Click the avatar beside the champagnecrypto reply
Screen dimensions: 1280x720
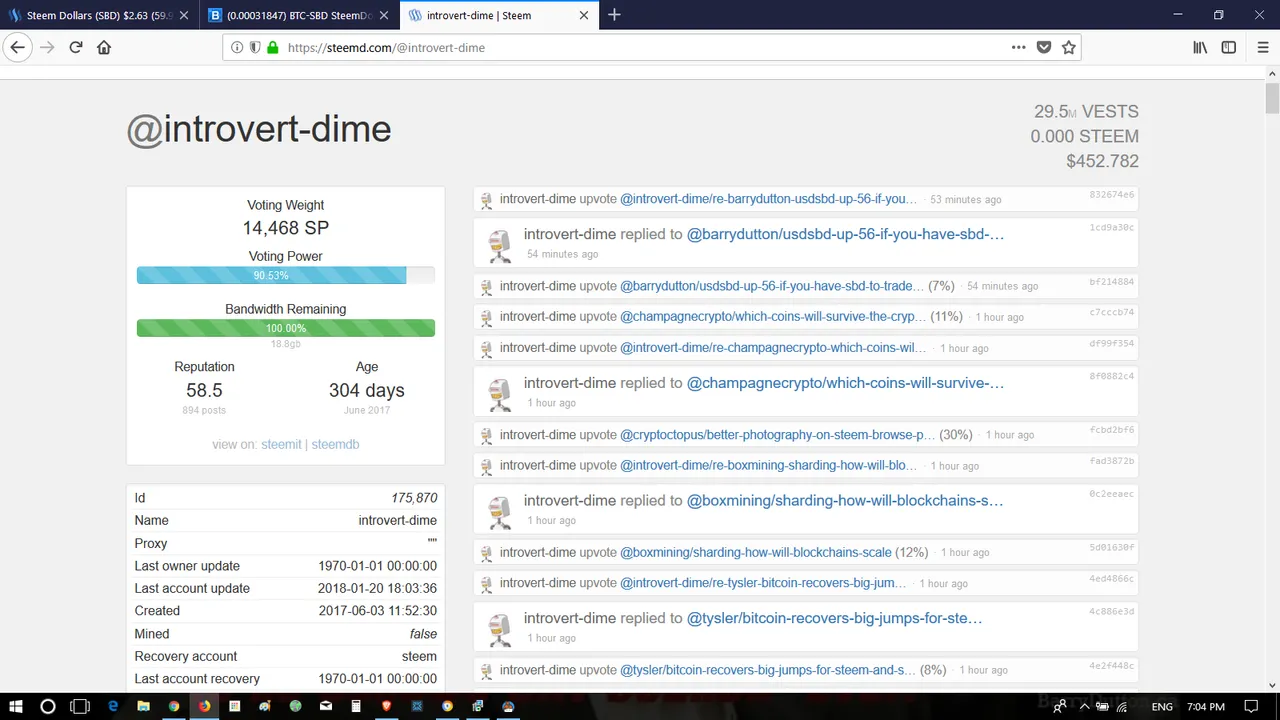[x=499, y=393]
